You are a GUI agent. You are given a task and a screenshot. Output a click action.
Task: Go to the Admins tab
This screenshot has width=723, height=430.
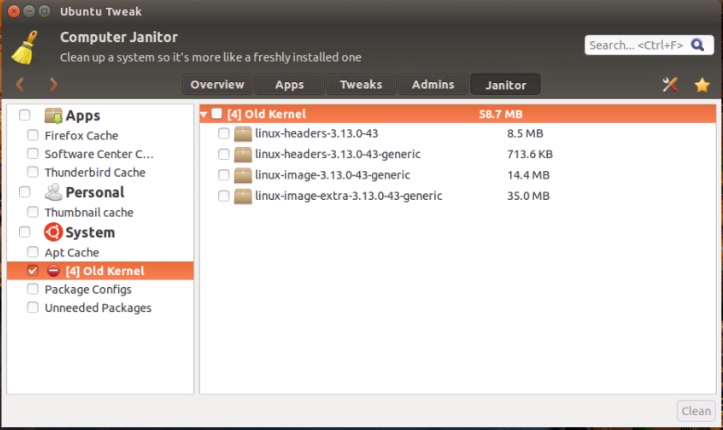tap(433, 85)
